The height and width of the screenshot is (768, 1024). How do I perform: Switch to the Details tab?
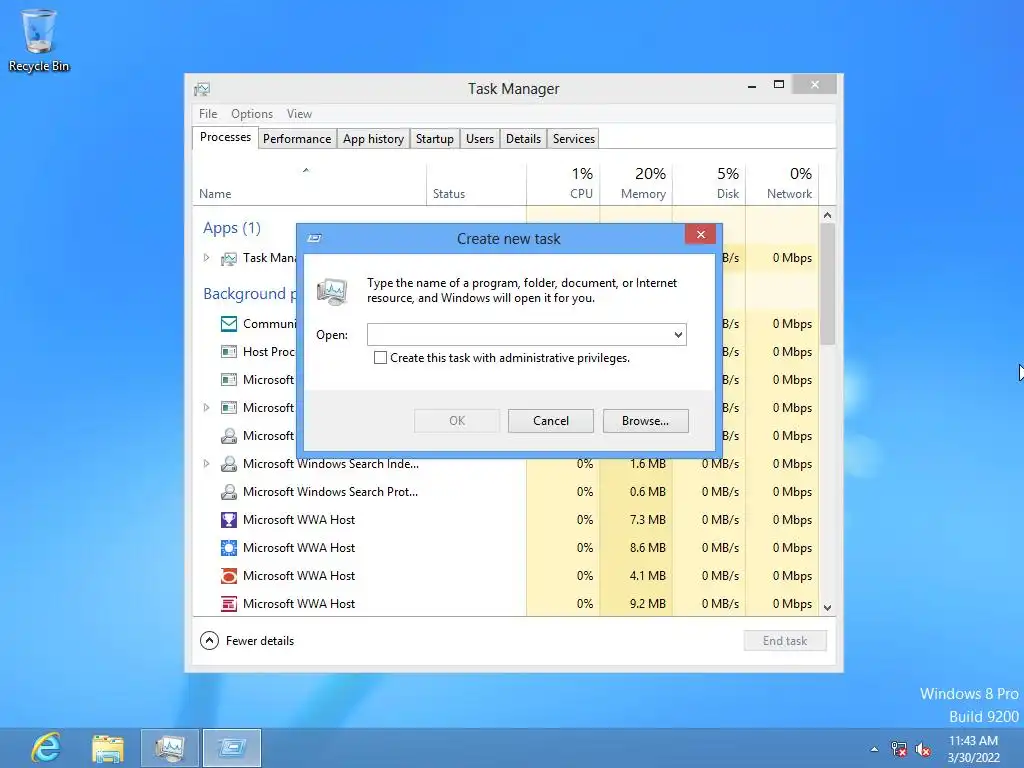click(523, 138)
